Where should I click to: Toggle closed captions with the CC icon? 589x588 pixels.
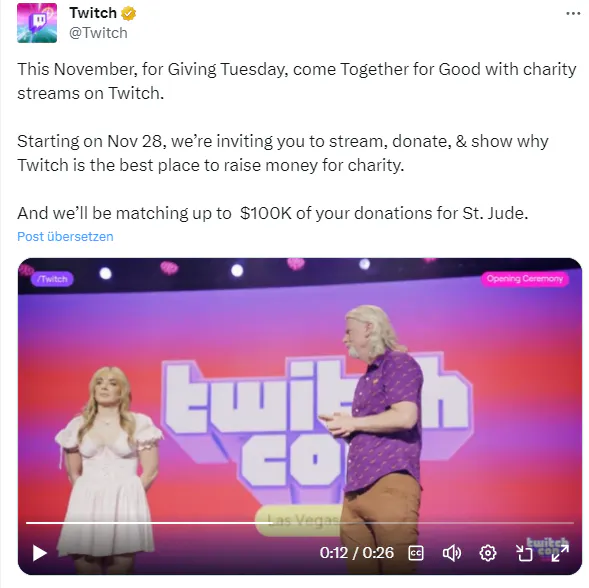[x=416, y=553]
